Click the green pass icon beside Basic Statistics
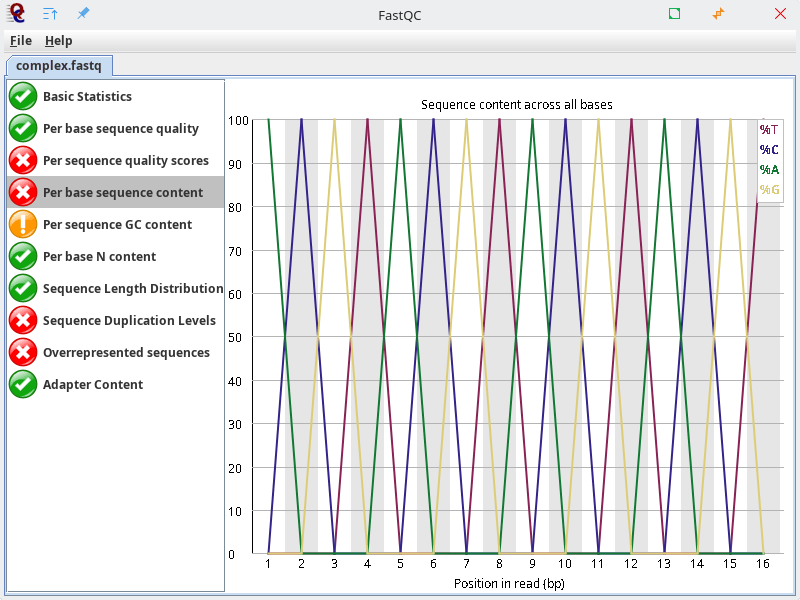This screenshot has width=800, height=600. tap(22, 96)
